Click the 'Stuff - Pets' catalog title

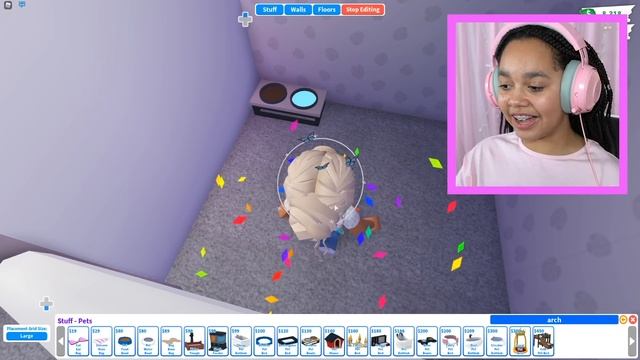[x=75, y=321]
